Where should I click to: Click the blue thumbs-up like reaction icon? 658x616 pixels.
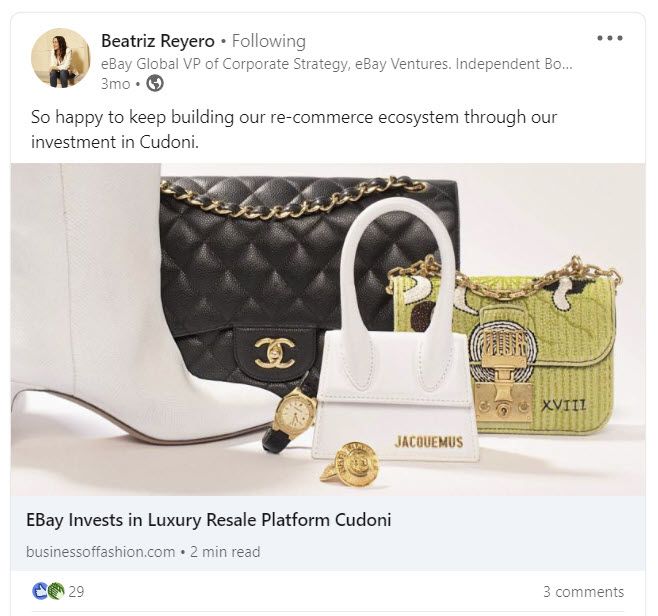[40, 591]
